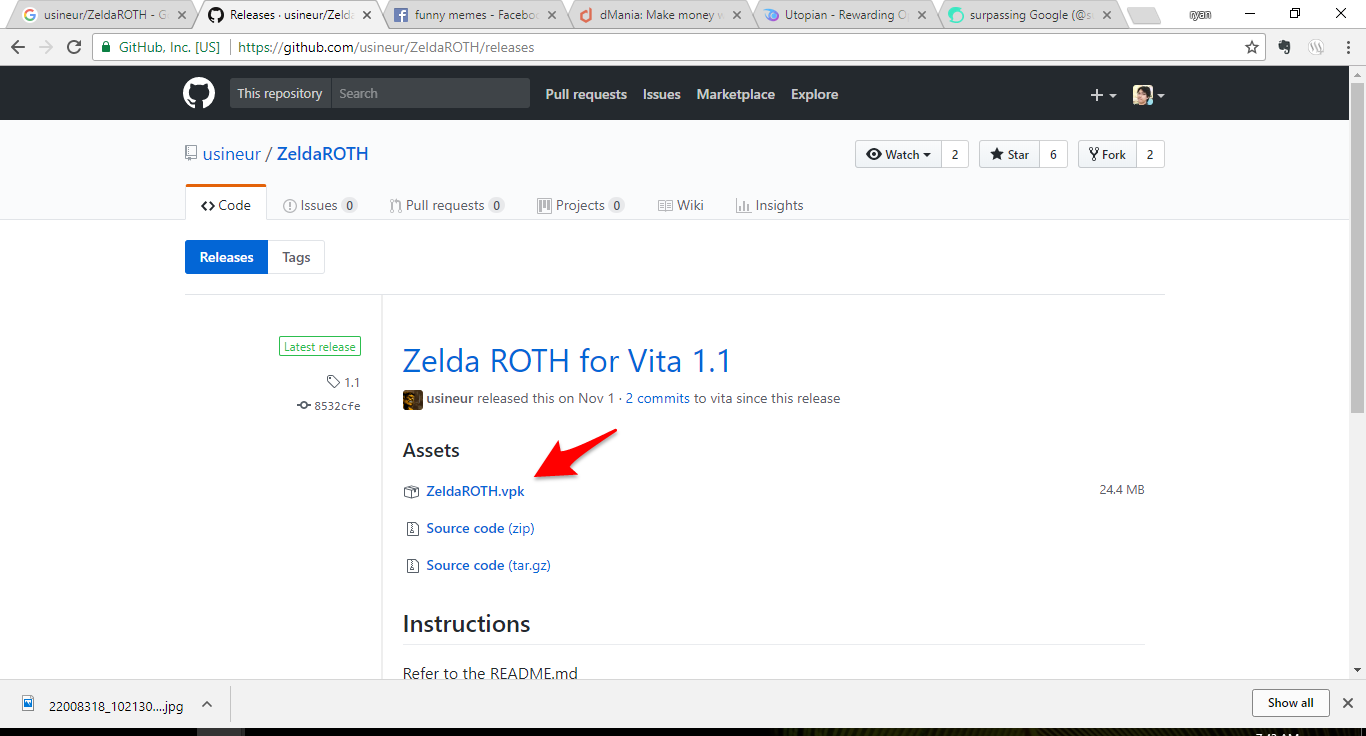Open Explore in top navigation

[x=814, y=94]
